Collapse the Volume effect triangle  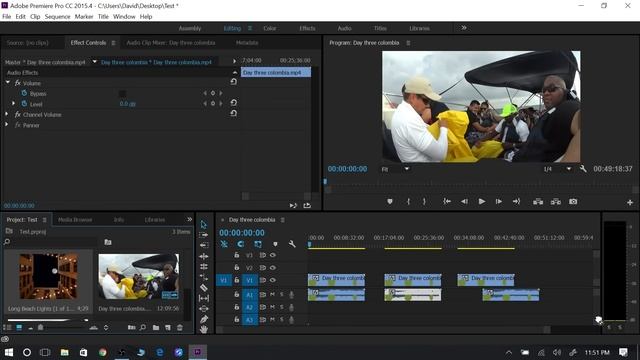click(x=8, y=83)
